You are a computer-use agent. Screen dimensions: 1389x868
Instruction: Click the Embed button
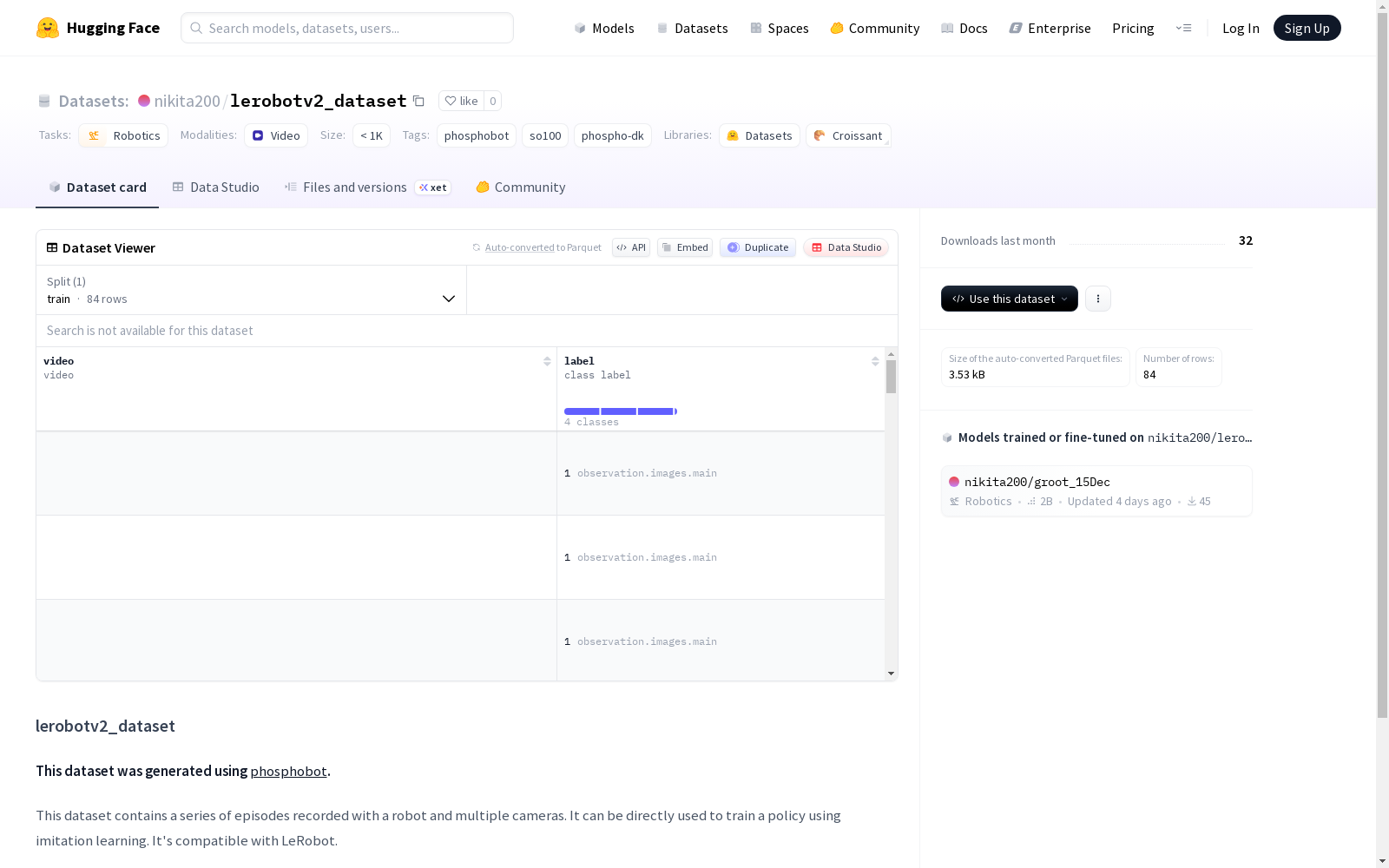(x=685, y=247)
